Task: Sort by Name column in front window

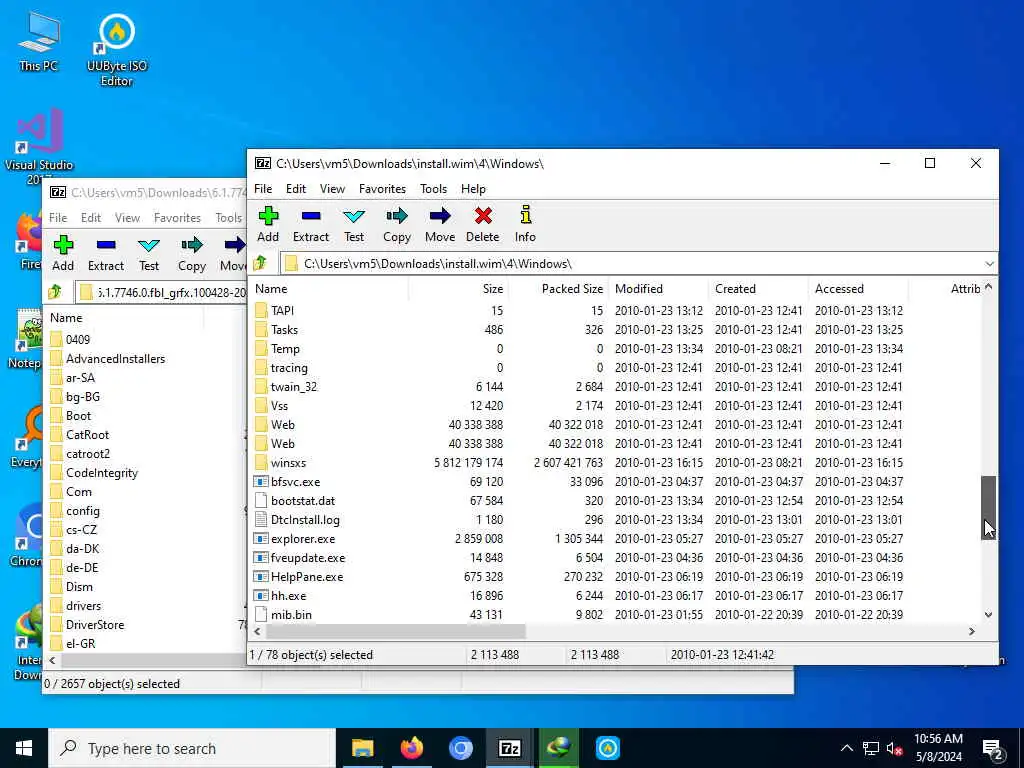Action: coord(328,289)
